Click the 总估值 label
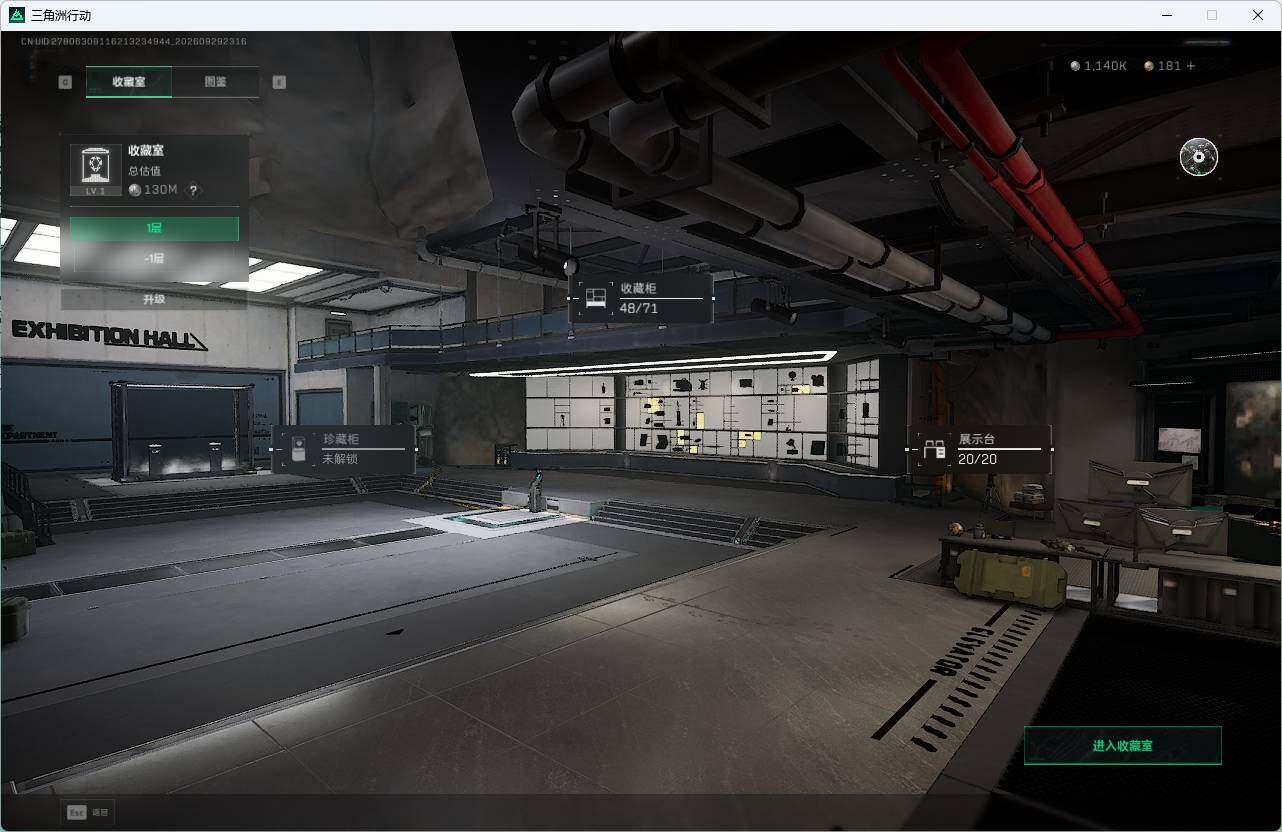 [x=144, y=171]
